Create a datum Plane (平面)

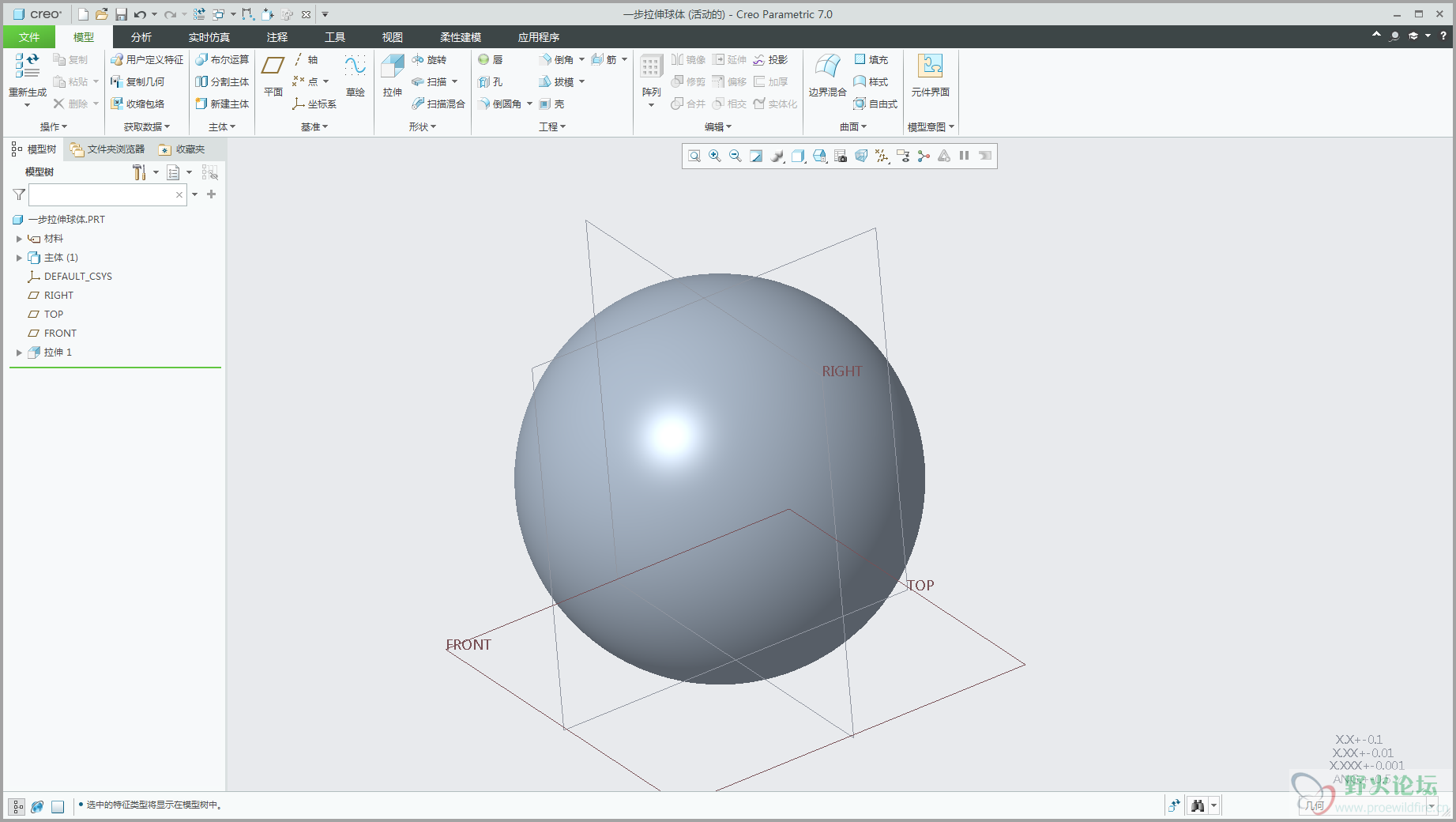click(x=273, y=76)
